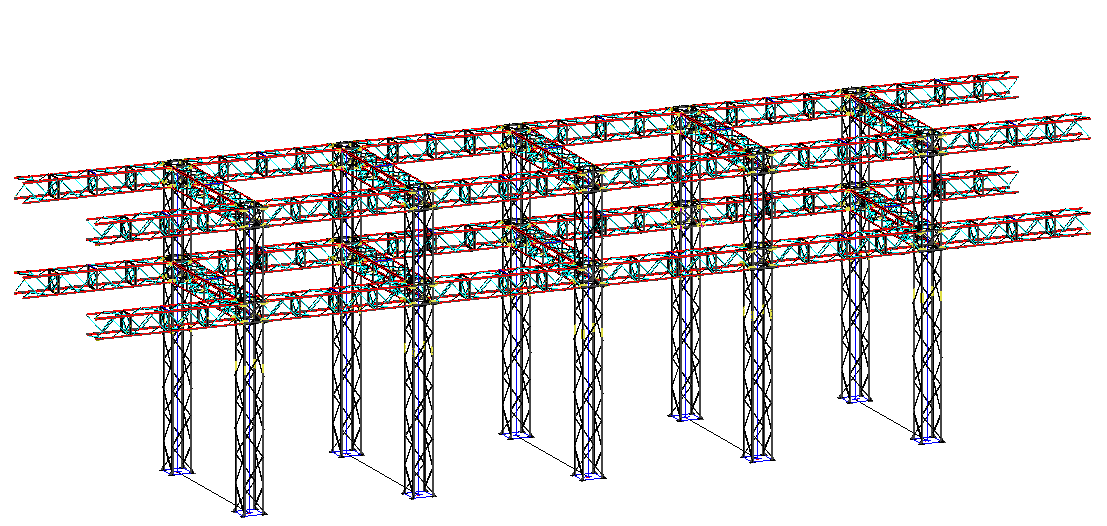Select the base plate of the nearest front-left tower
Viewport: 1107px width, 526px height.
(249, 512)
